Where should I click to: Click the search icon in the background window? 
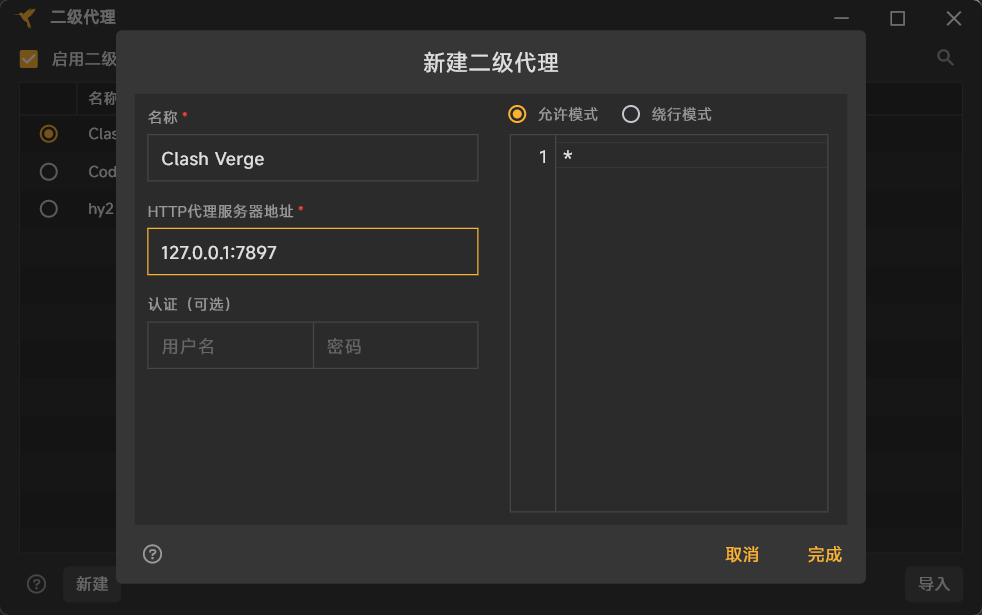945,58
